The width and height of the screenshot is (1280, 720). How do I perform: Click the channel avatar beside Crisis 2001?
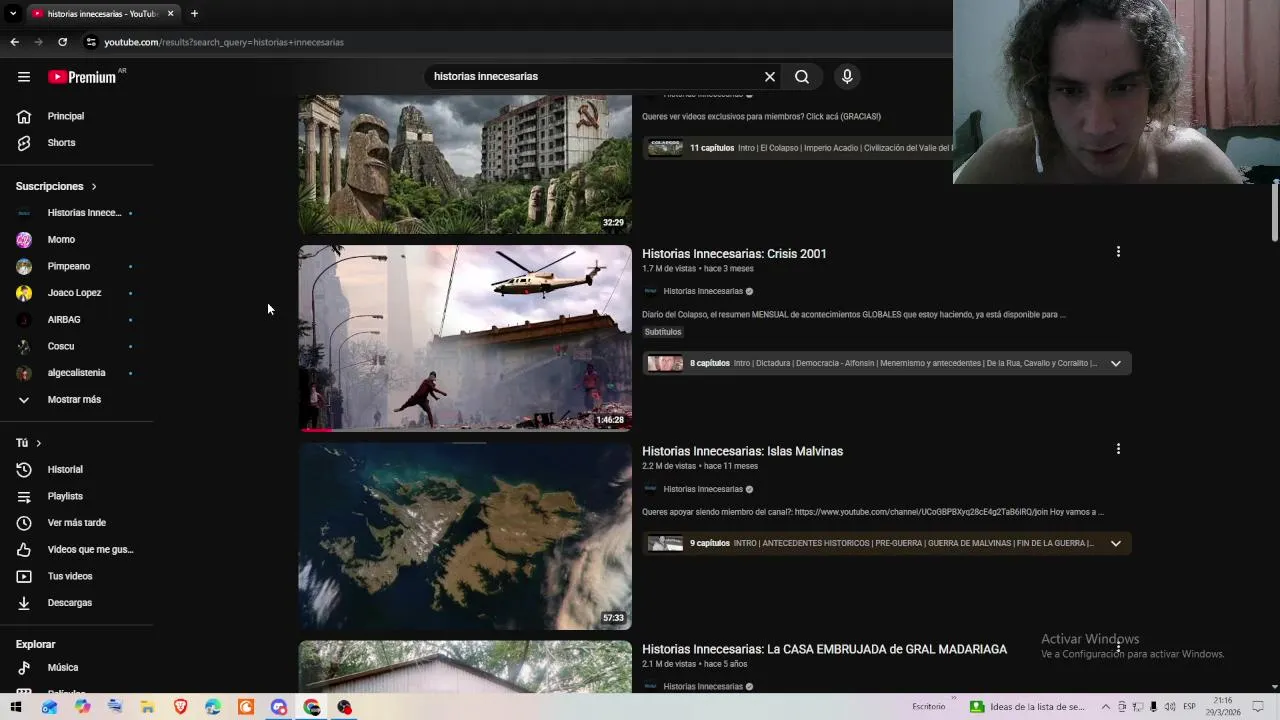tap(650, 291)
